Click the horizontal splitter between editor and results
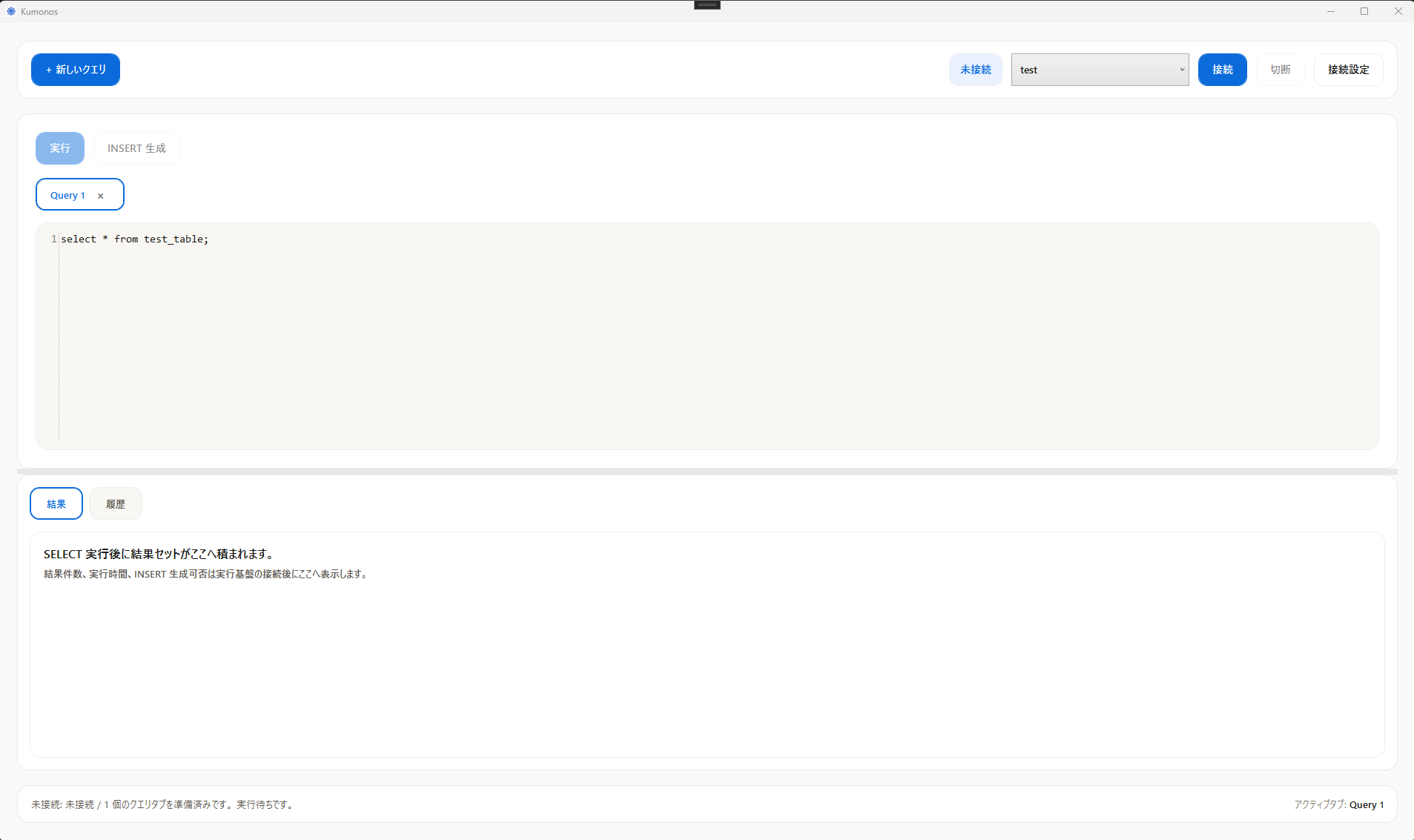Viewport: 1414px width, 840px height. pyautogui.click(x=707, y=472)
